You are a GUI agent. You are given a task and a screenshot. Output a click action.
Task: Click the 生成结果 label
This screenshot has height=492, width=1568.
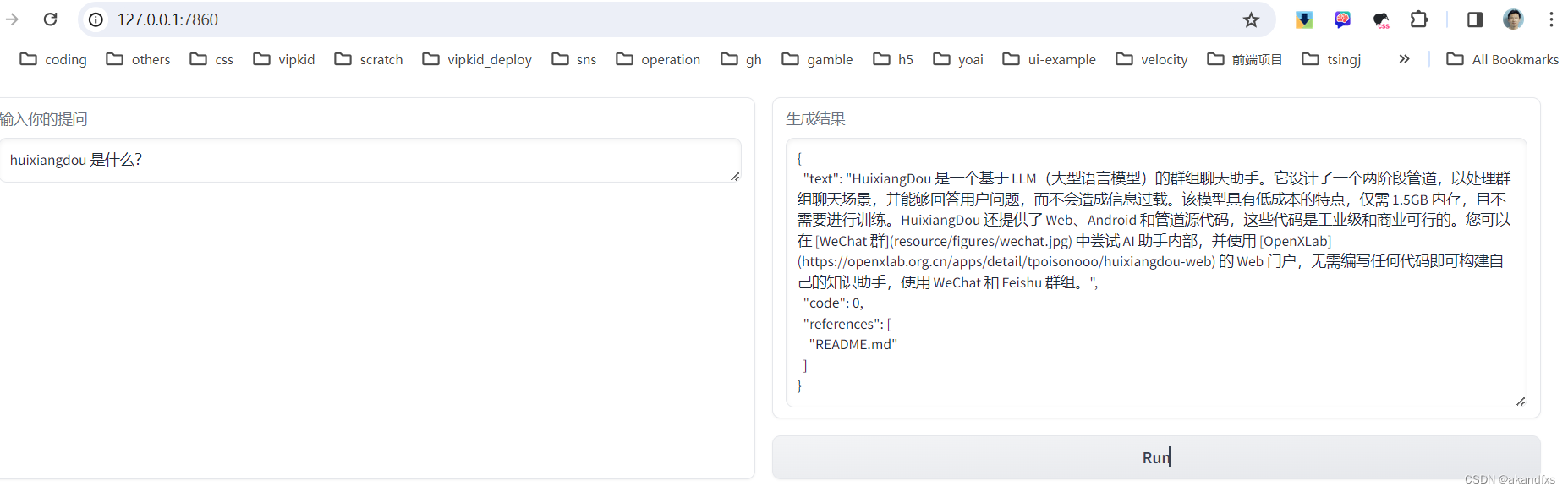point(815,119)
